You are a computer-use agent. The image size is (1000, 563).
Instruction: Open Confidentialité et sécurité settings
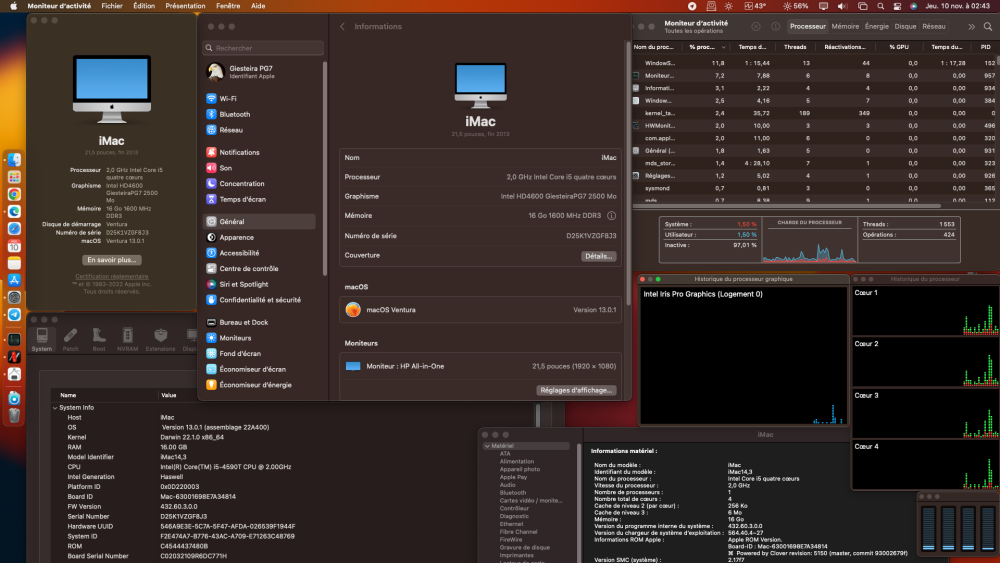click(261, 300)
